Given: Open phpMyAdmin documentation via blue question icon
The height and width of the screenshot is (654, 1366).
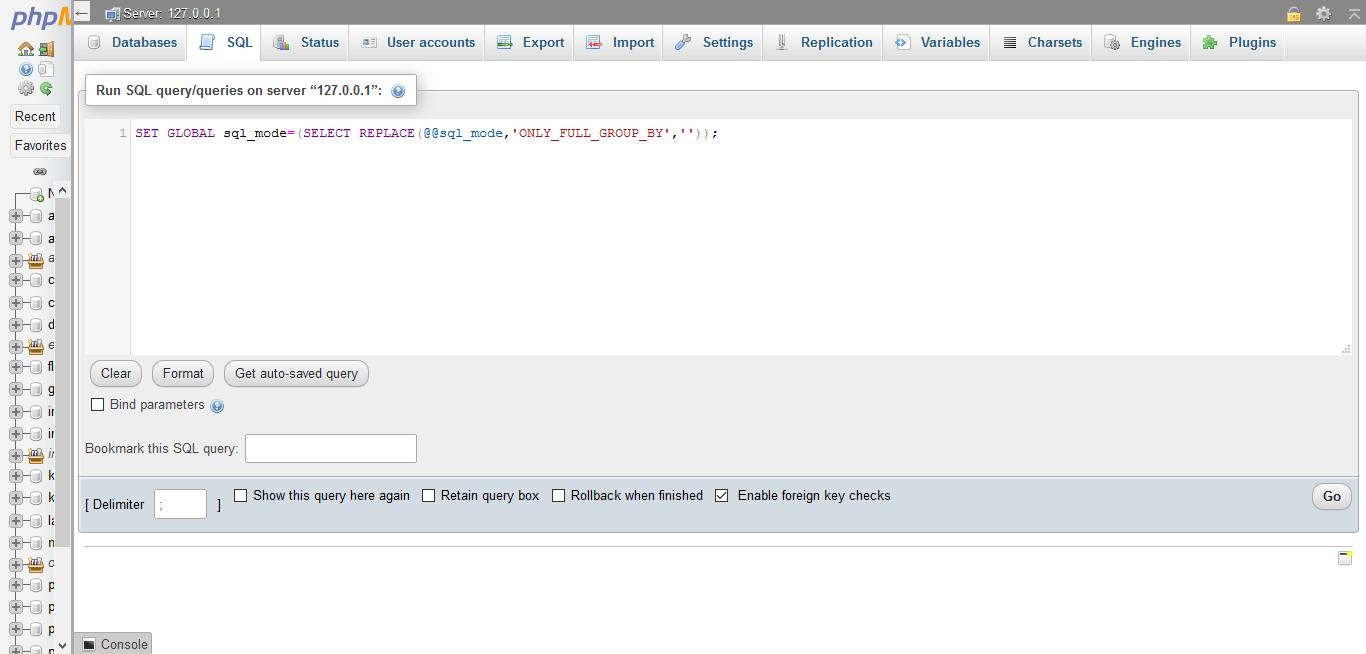Looking at the screenshot, I should (25, 69).
